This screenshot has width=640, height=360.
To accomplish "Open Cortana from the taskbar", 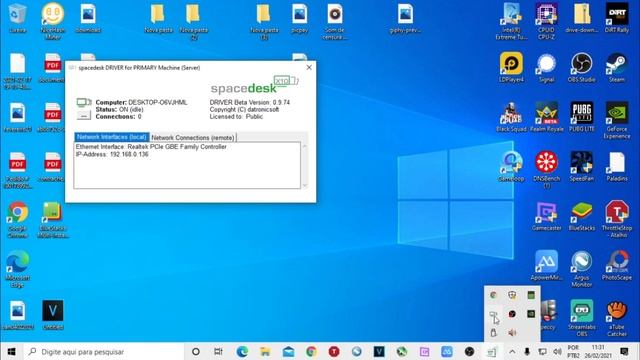I will point(196,351).
